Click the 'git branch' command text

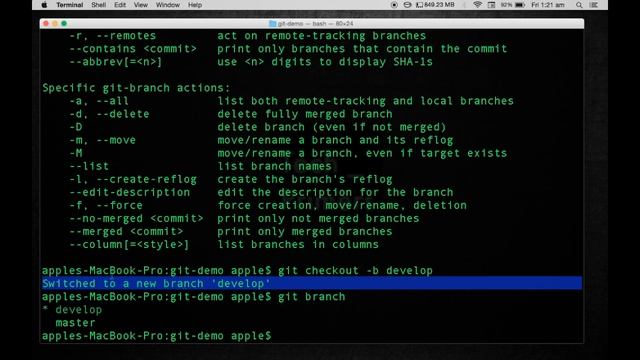point(311,297)
